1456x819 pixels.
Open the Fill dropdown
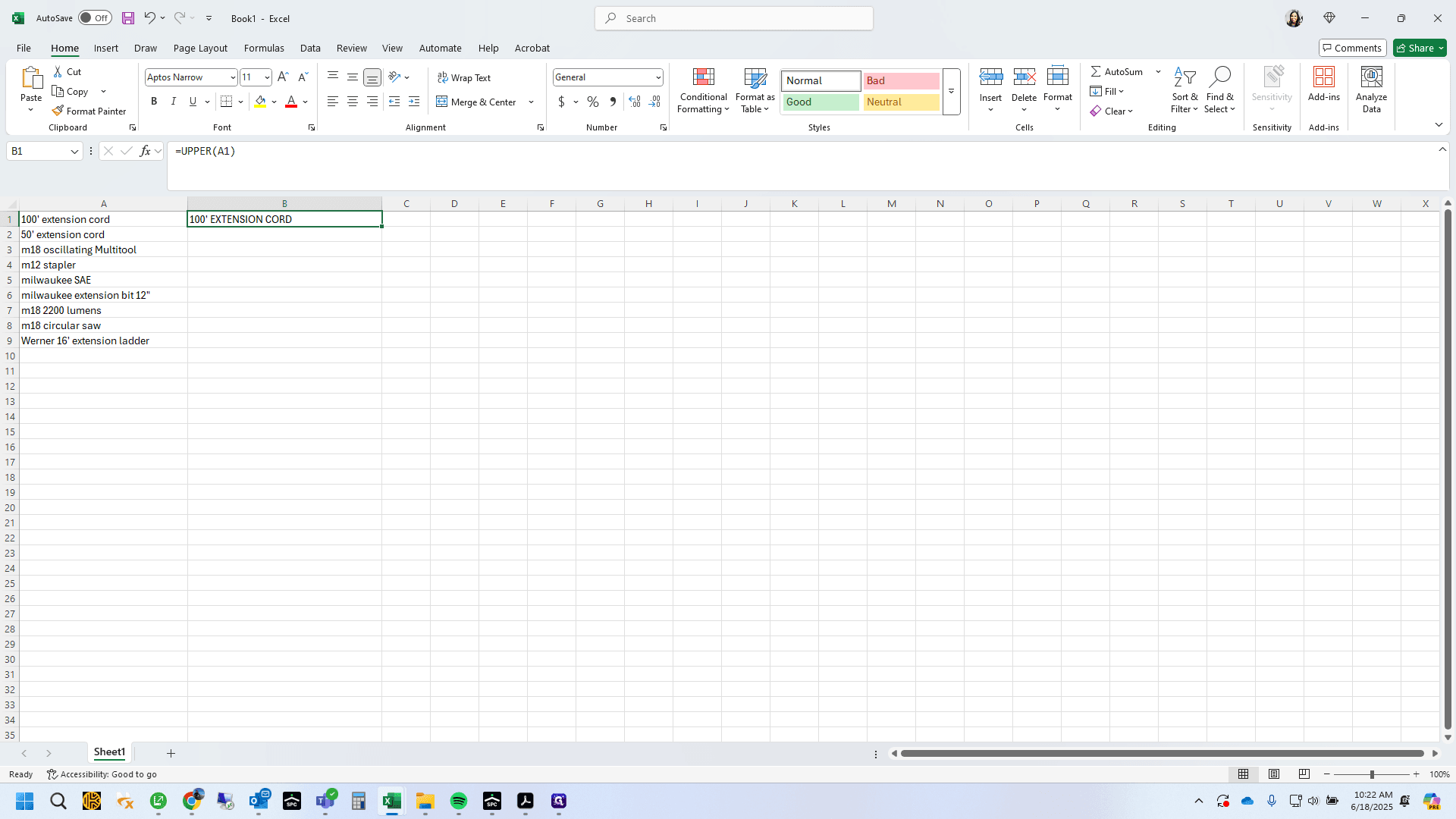point(1107,91)
